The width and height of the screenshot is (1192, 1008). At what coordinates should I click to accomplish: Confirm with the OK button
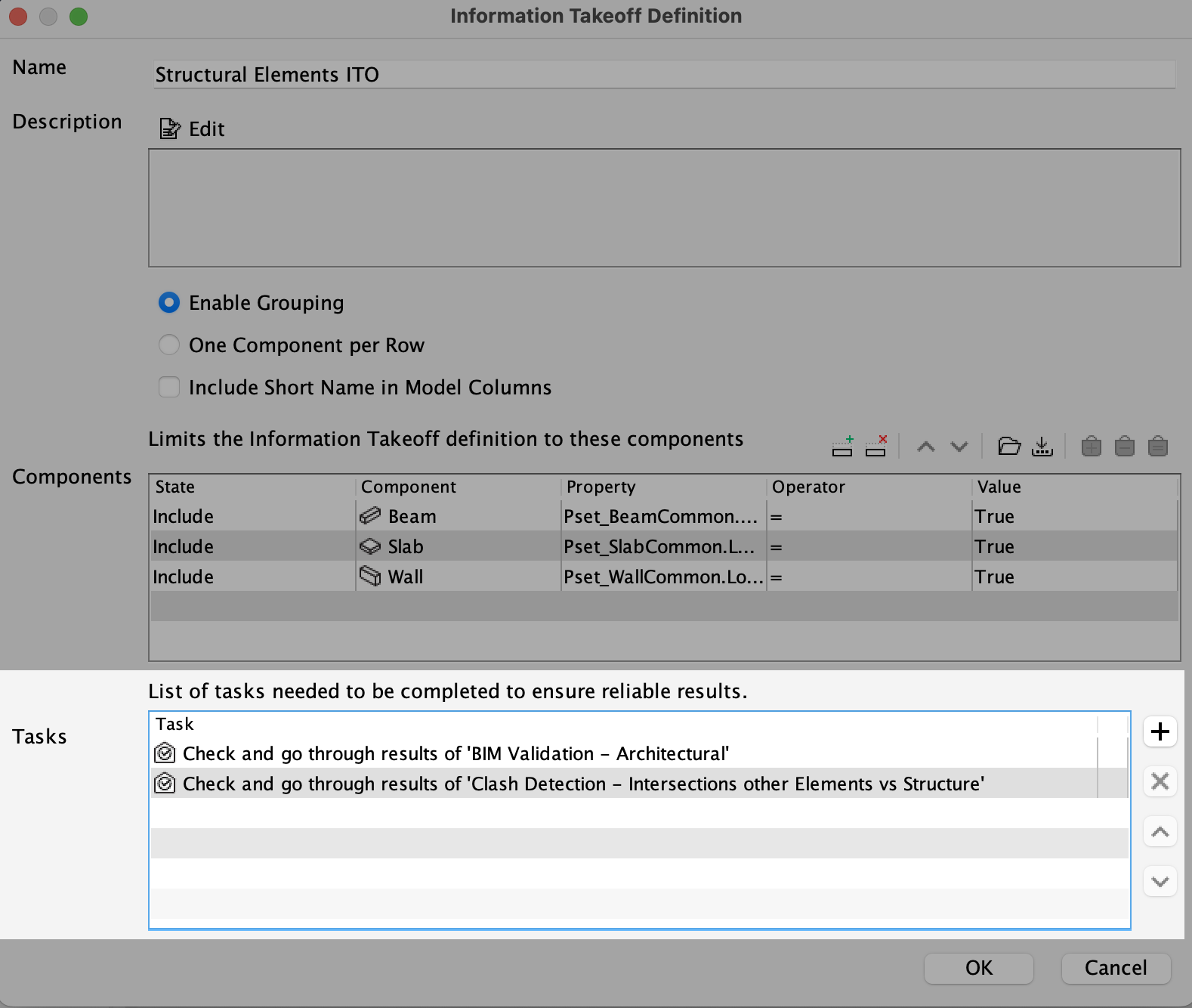[979, 968]
